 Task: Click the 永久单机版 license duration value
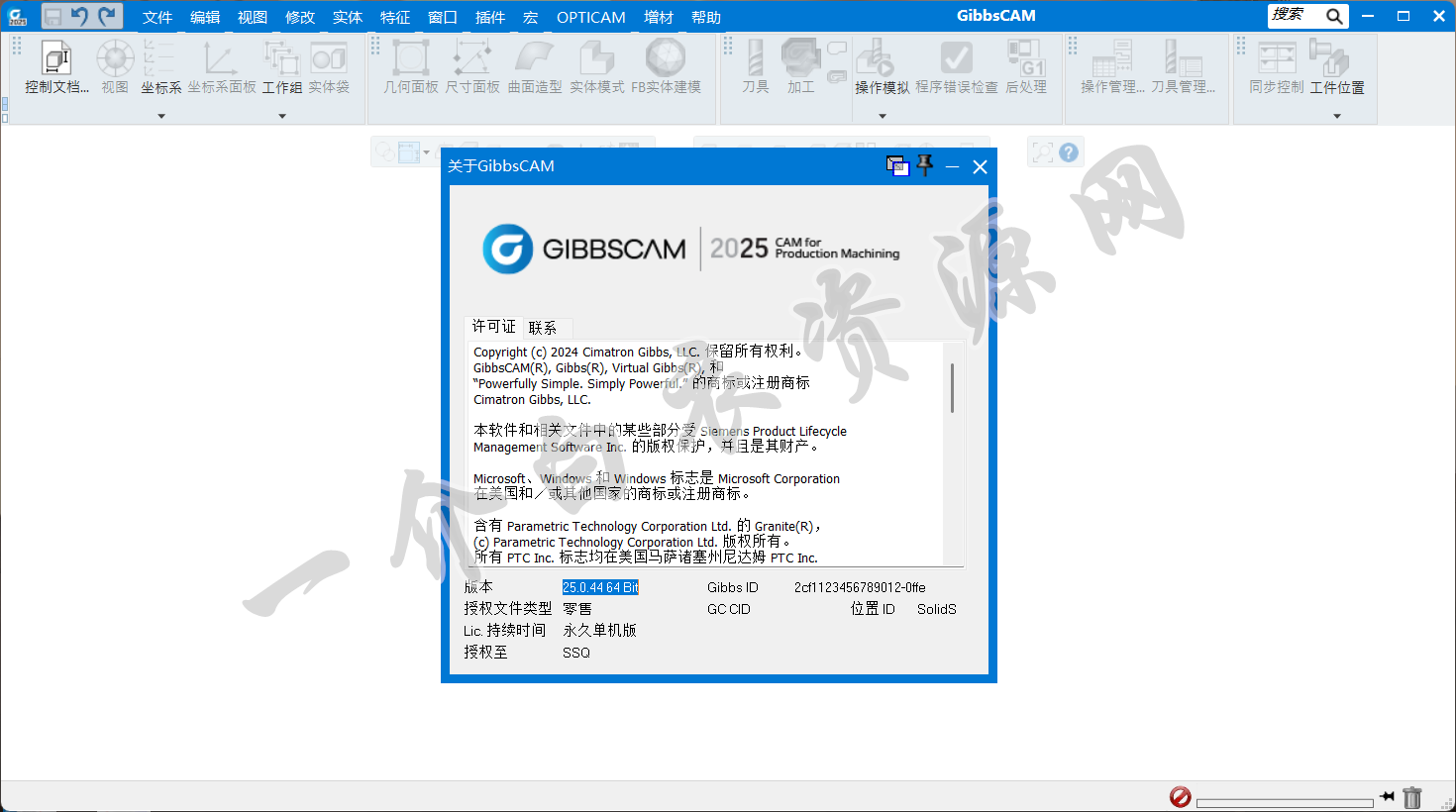coord(599,630)
